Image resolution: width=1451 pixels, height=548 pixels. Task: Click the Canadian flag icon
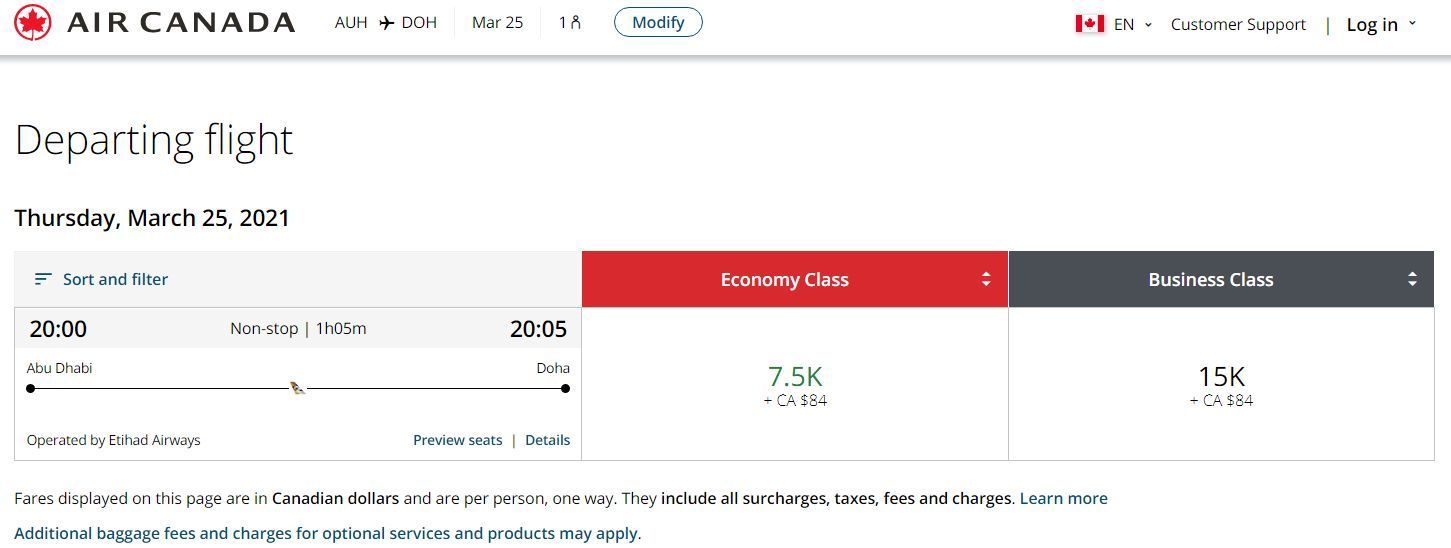[x=1090, y=24]
